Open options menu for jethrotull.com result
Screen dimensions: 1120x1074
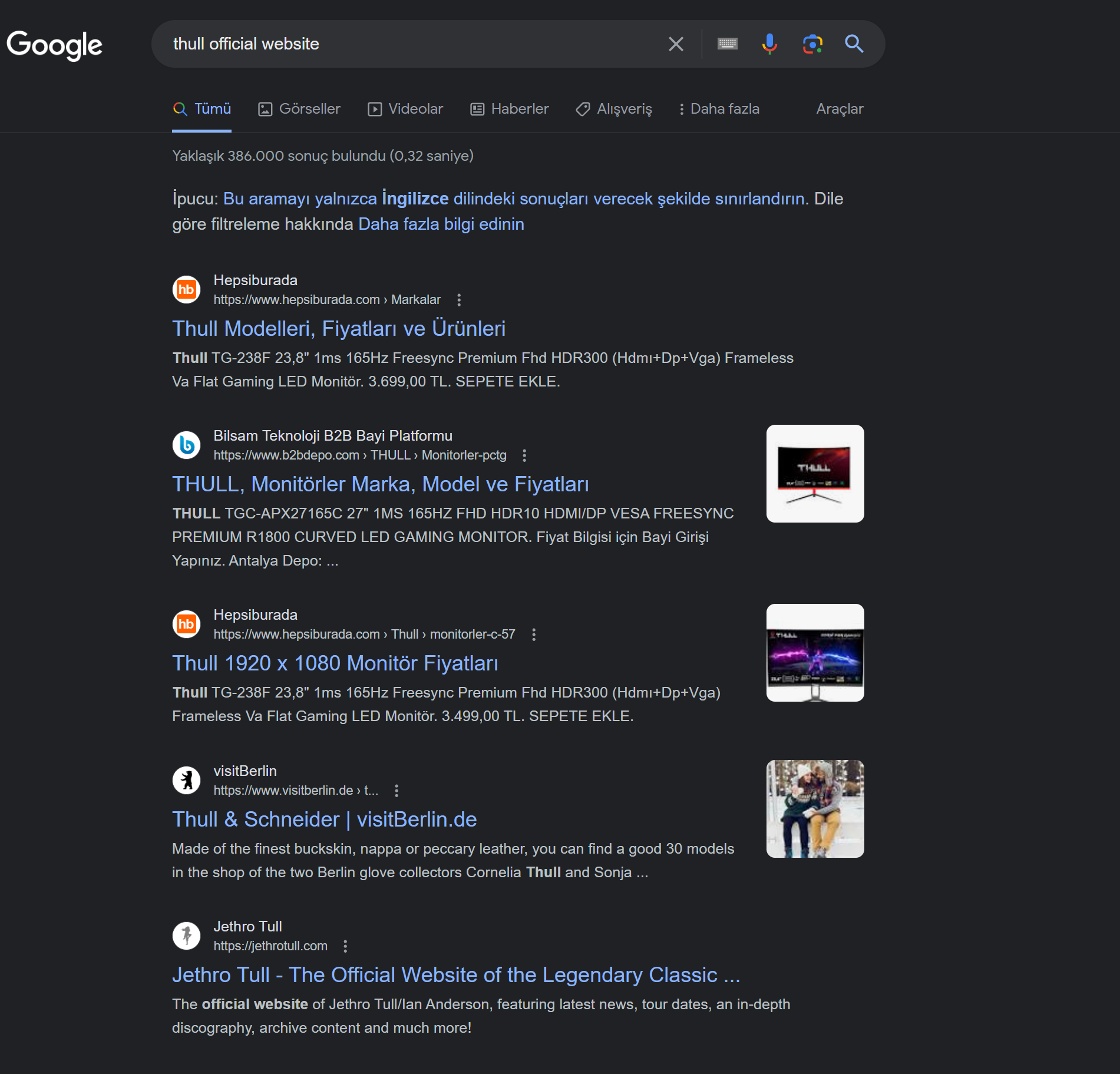345,946
